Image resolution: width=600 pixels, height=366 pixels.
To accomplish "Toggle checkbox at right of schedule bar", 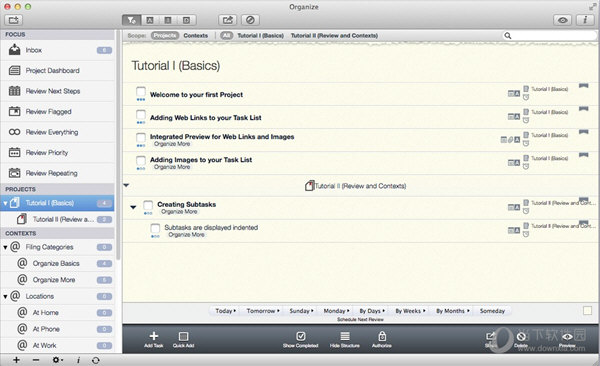I will [587, 310].
